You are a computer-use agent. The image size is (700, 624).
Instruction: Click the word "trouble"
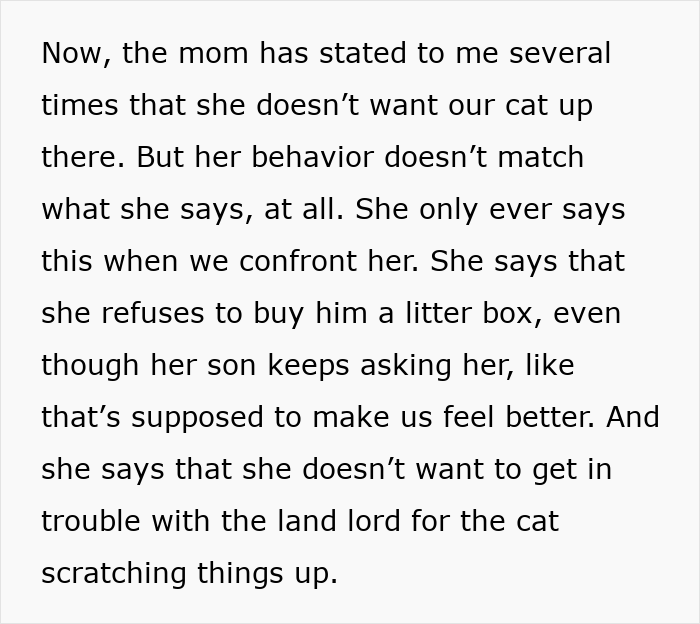coord(92,522)
